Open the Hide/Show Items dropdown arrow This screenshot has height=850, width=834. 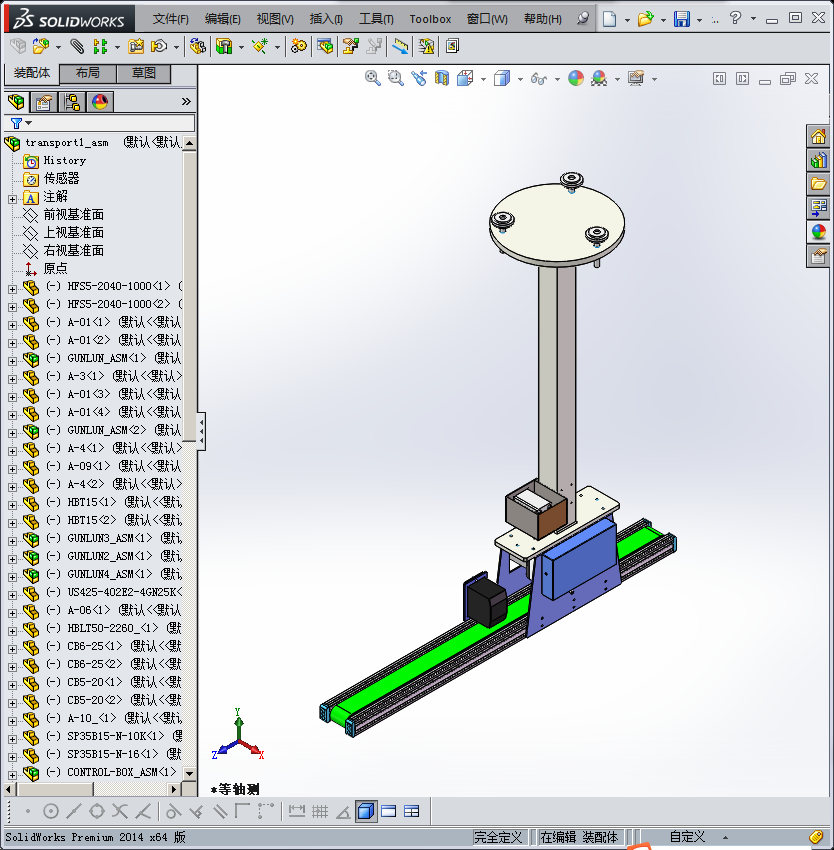coord(557,79)
